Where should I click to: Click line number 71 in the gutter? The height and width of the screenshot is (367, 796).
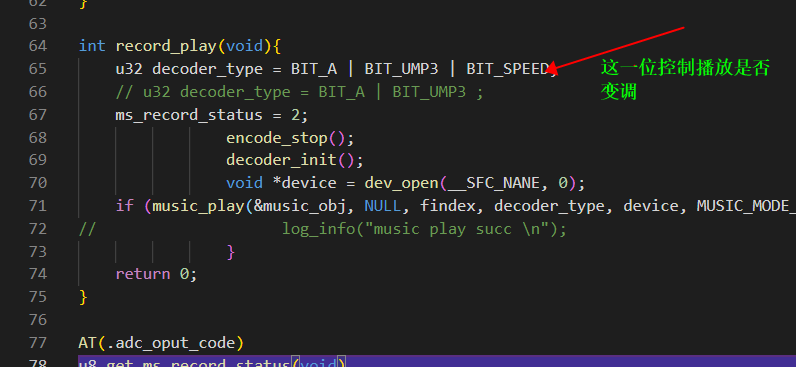pyautogui.click(x=38, y=206)
